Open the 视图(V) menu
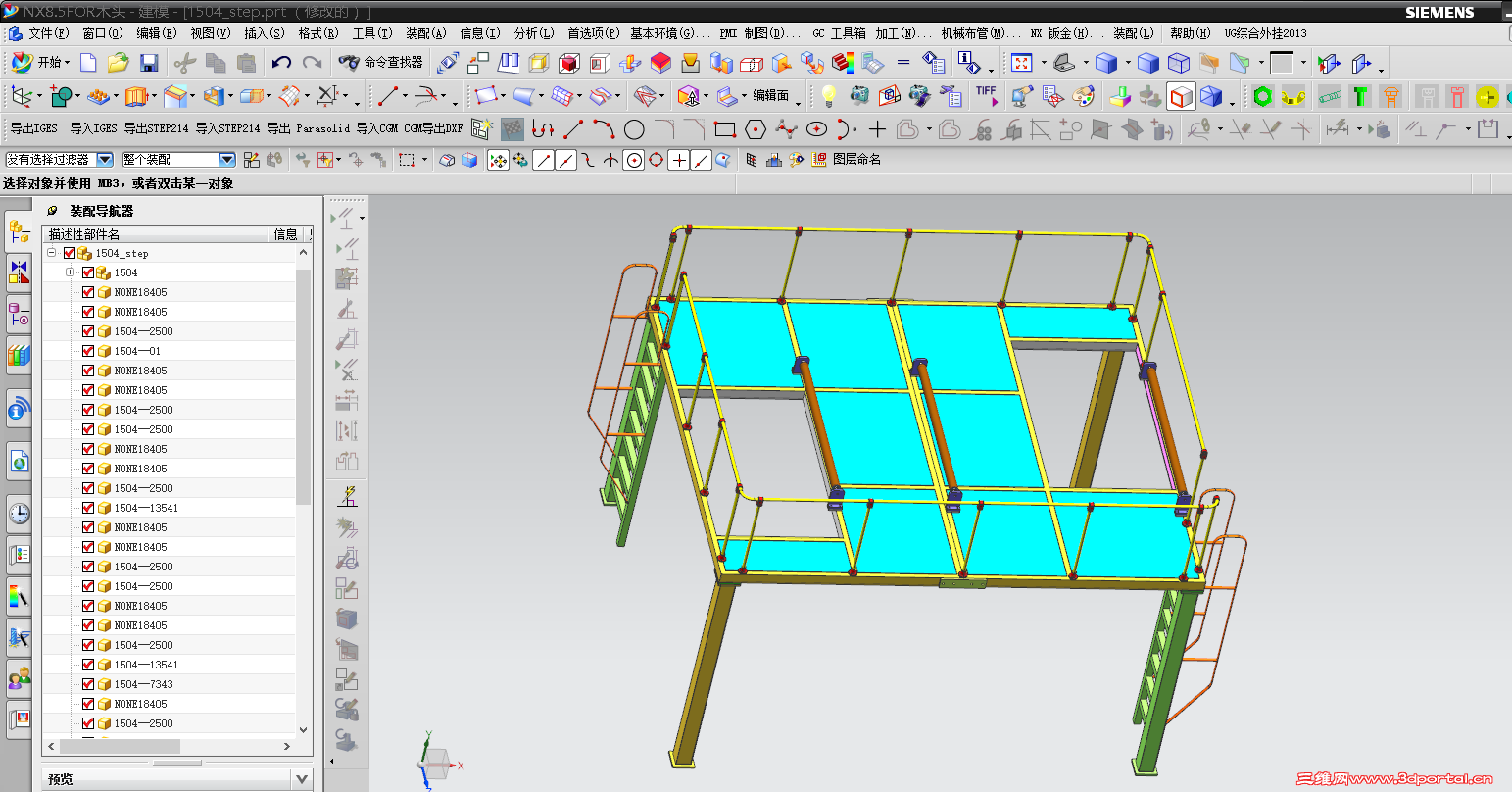The width and height of the screenshot is (1512, 792). (211, 33)
